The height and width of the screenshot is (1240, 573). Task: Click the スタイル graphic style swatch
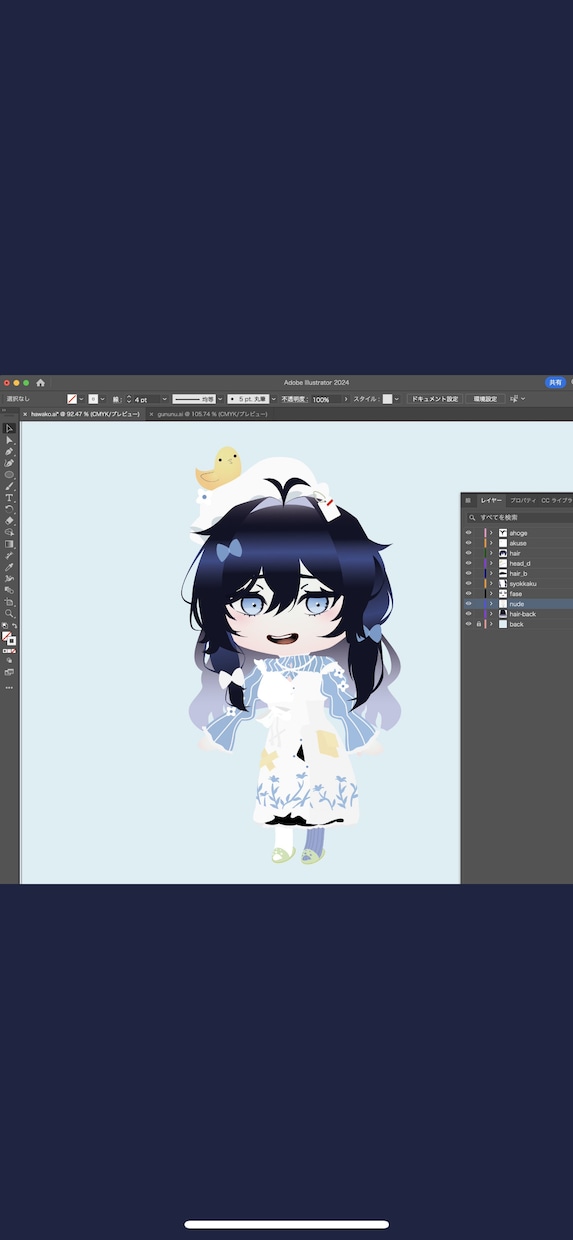point(387,399)
